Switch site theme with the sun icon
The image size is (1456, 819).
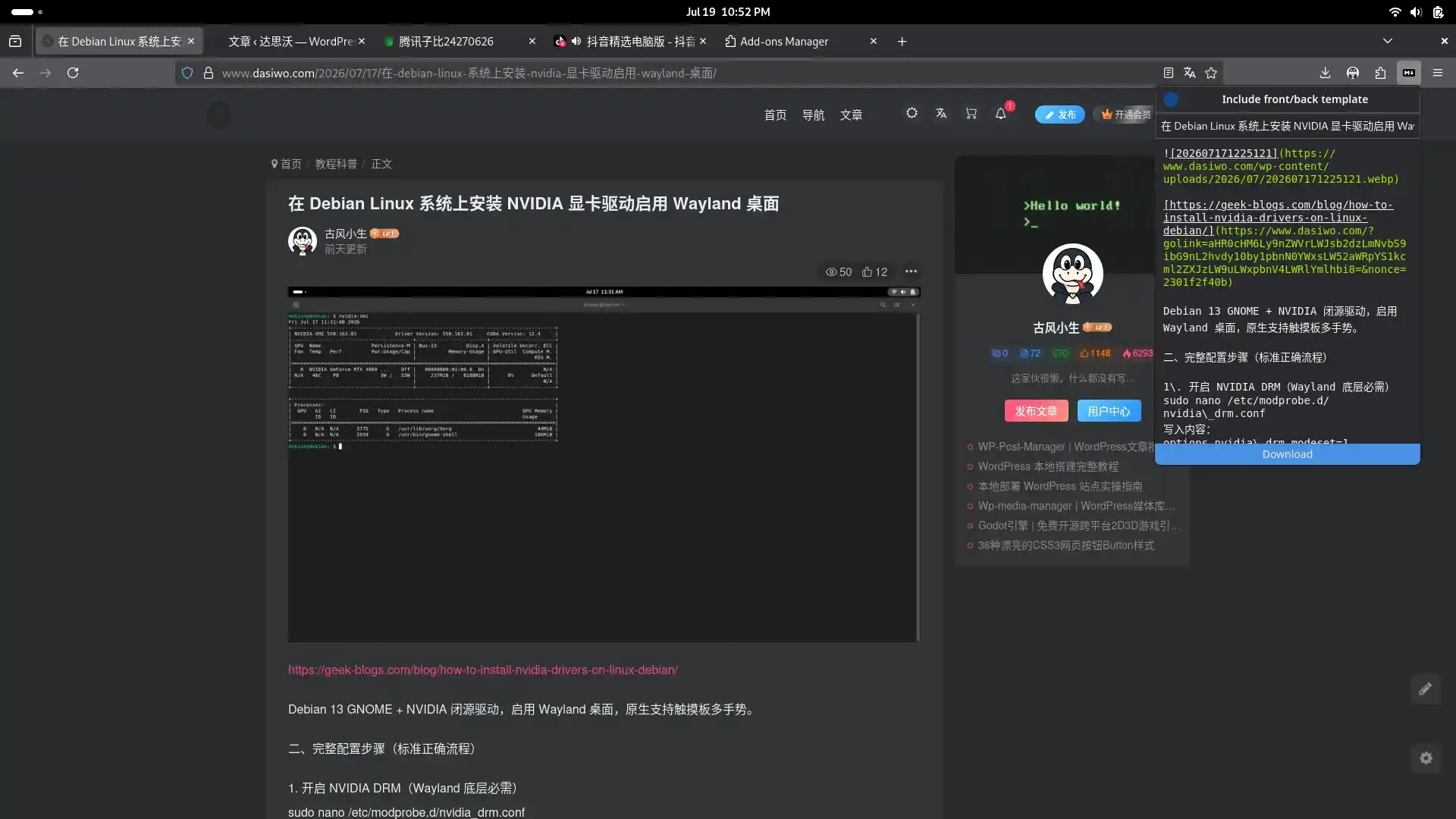[912, 113]
